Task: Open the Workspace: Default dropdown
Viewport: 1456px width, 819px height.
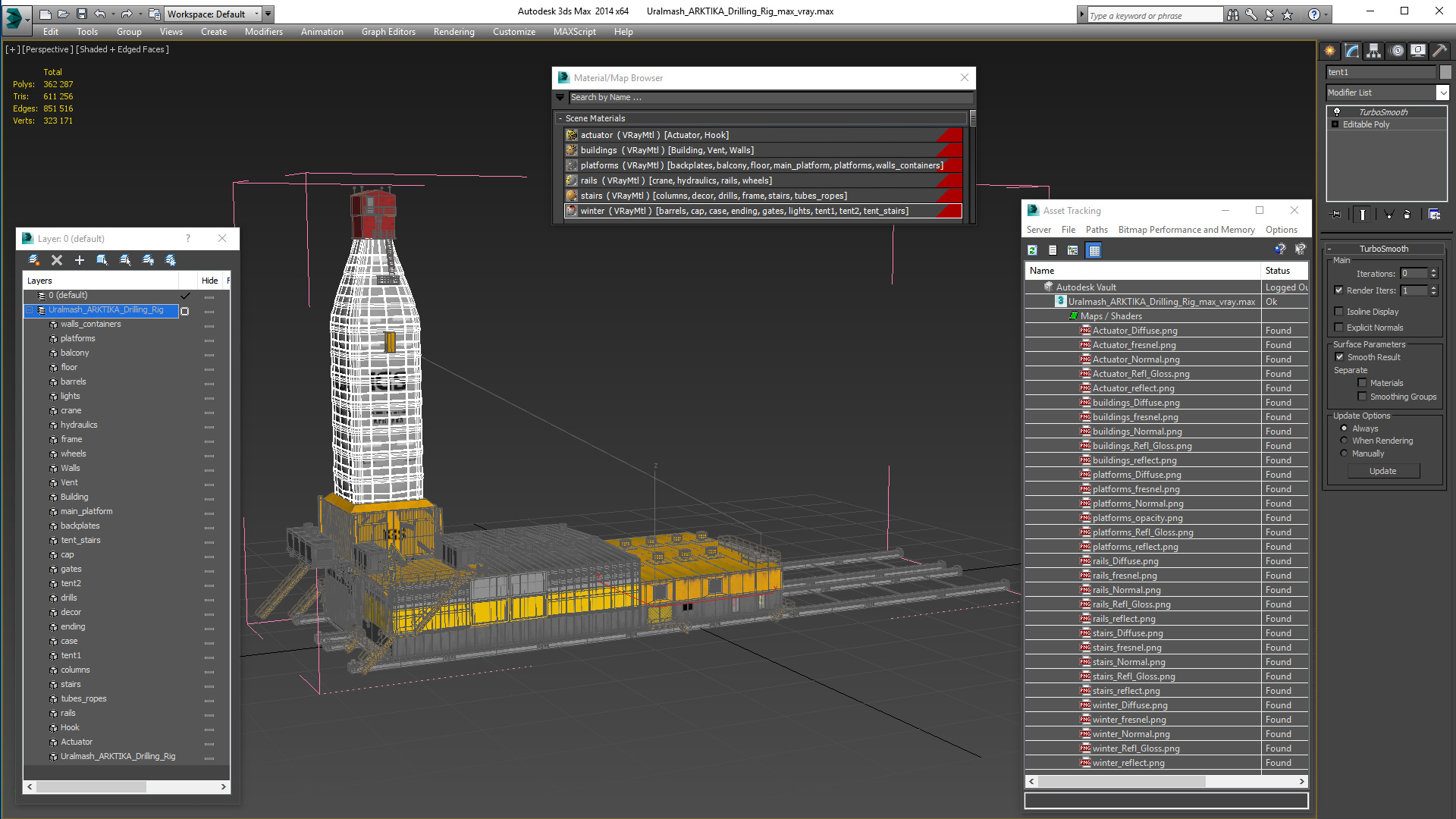Action: tap(213, 14)
